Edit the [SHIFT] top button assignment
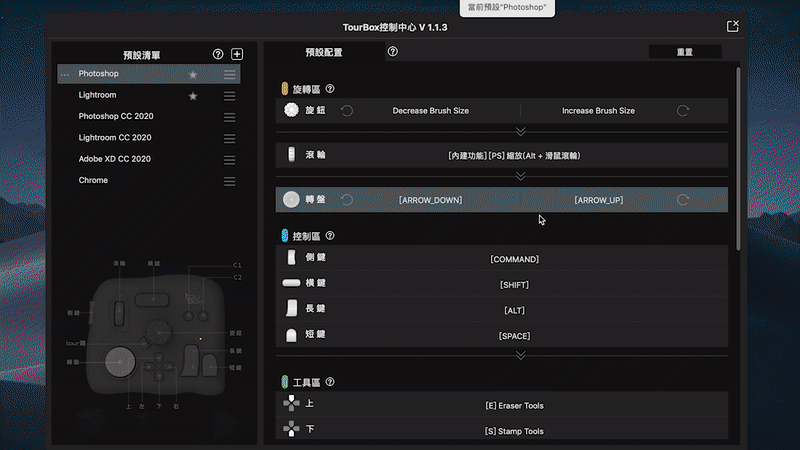The width and height of the screenshot is (800, 450). click(x=514, y=285)
